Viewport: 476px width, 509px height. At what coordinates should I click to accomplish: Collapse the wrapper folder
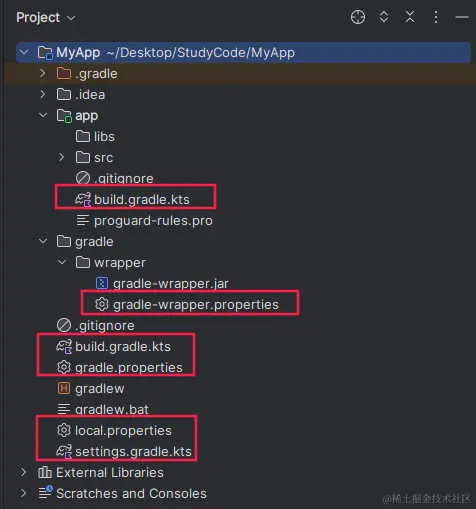[x=62, y=262]
